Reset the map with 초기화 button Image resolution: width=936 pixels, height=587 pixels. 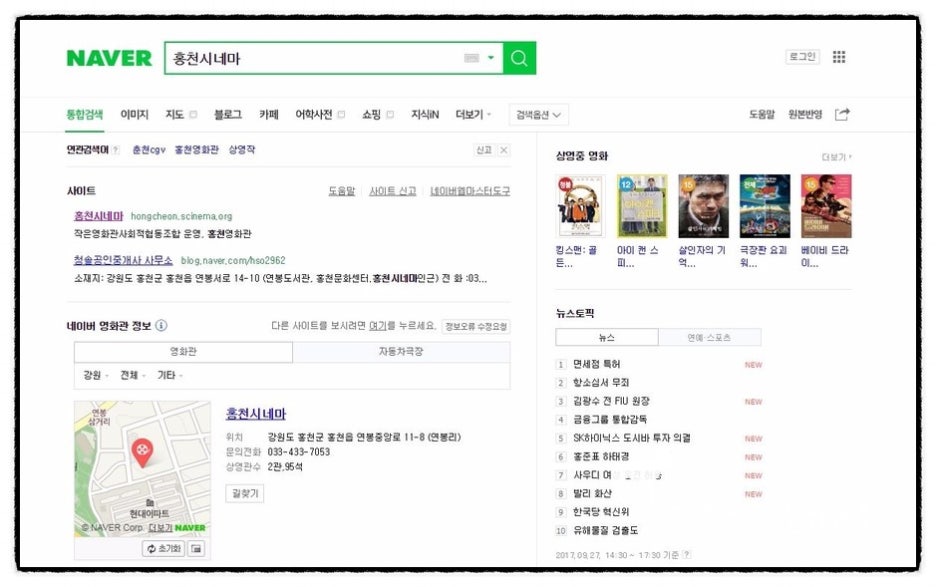164,548
